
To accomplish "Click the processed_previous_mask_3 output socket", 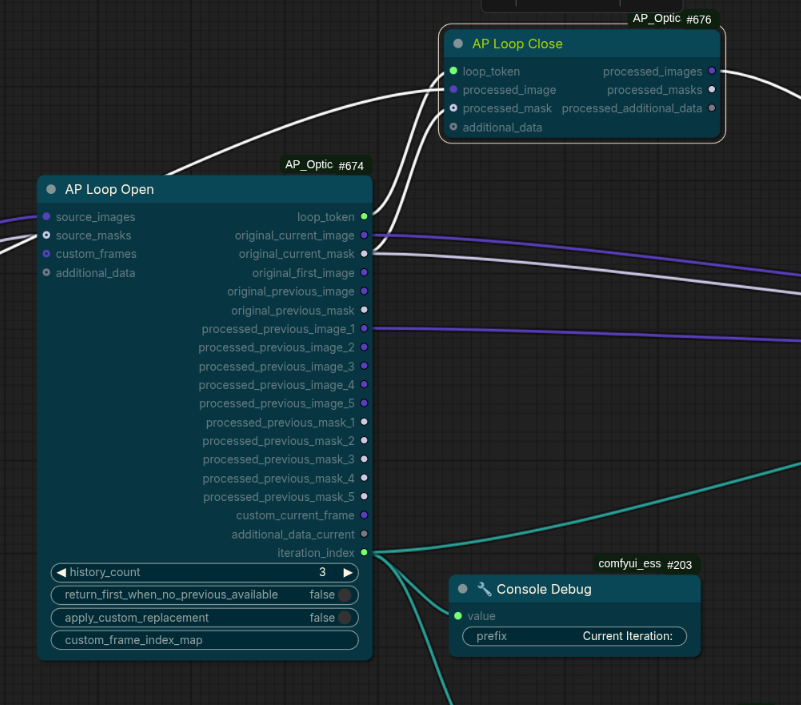I will pyautogui.click(x=364, y=459).
